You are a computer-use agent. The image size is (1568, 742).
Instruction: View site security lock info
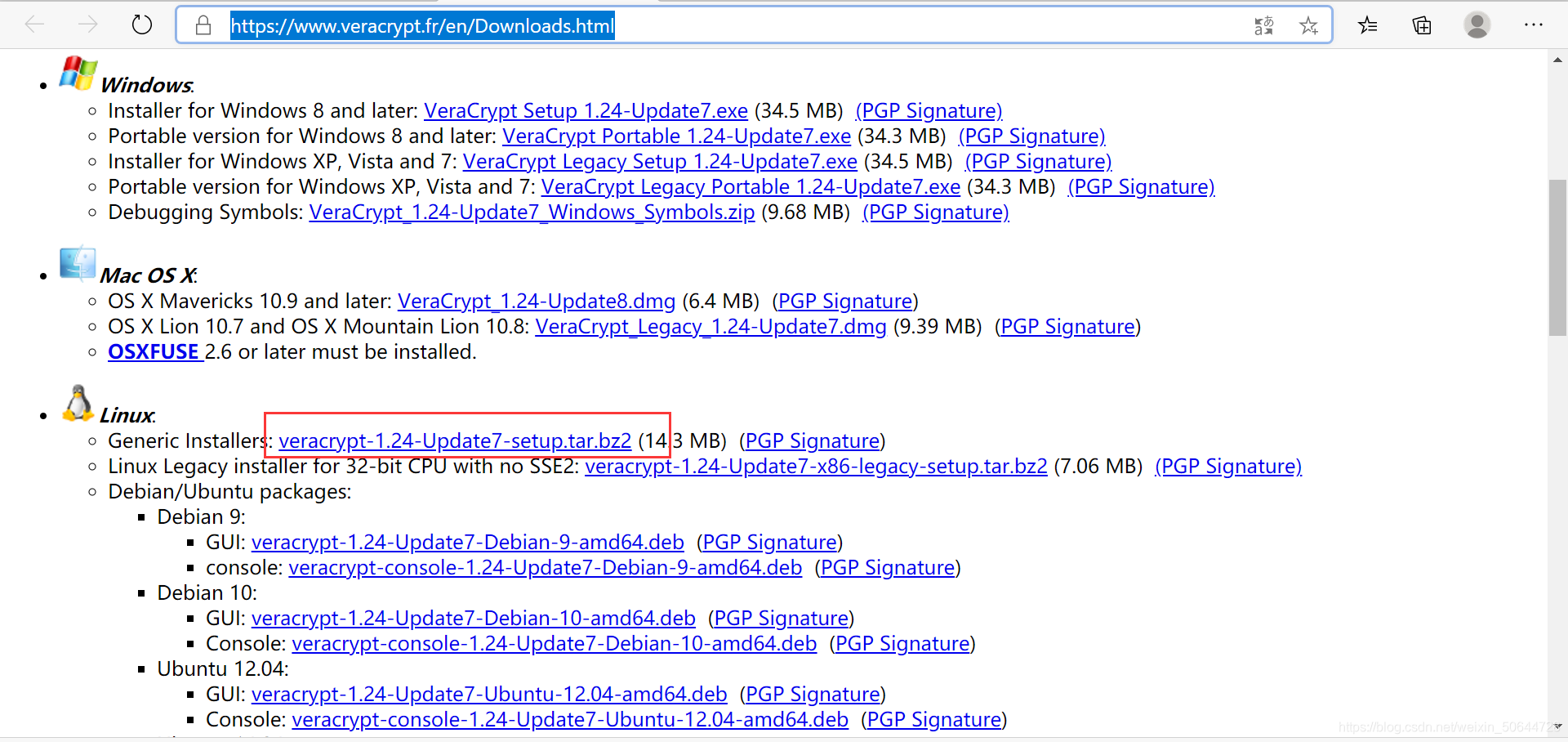tap(203, 25)
